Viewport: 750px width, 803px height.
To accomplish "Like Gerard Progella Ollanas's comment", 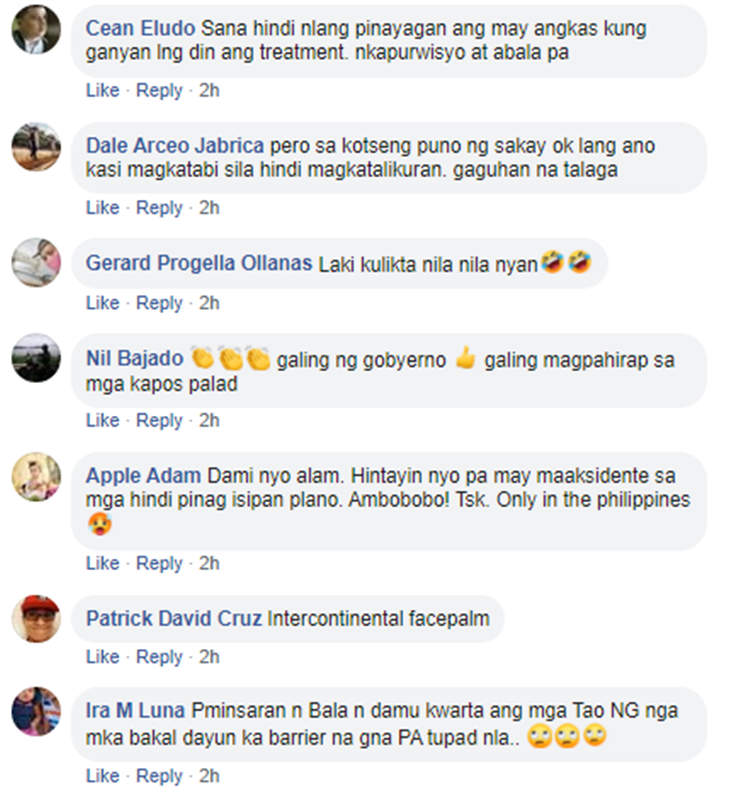I will [102, 303].
